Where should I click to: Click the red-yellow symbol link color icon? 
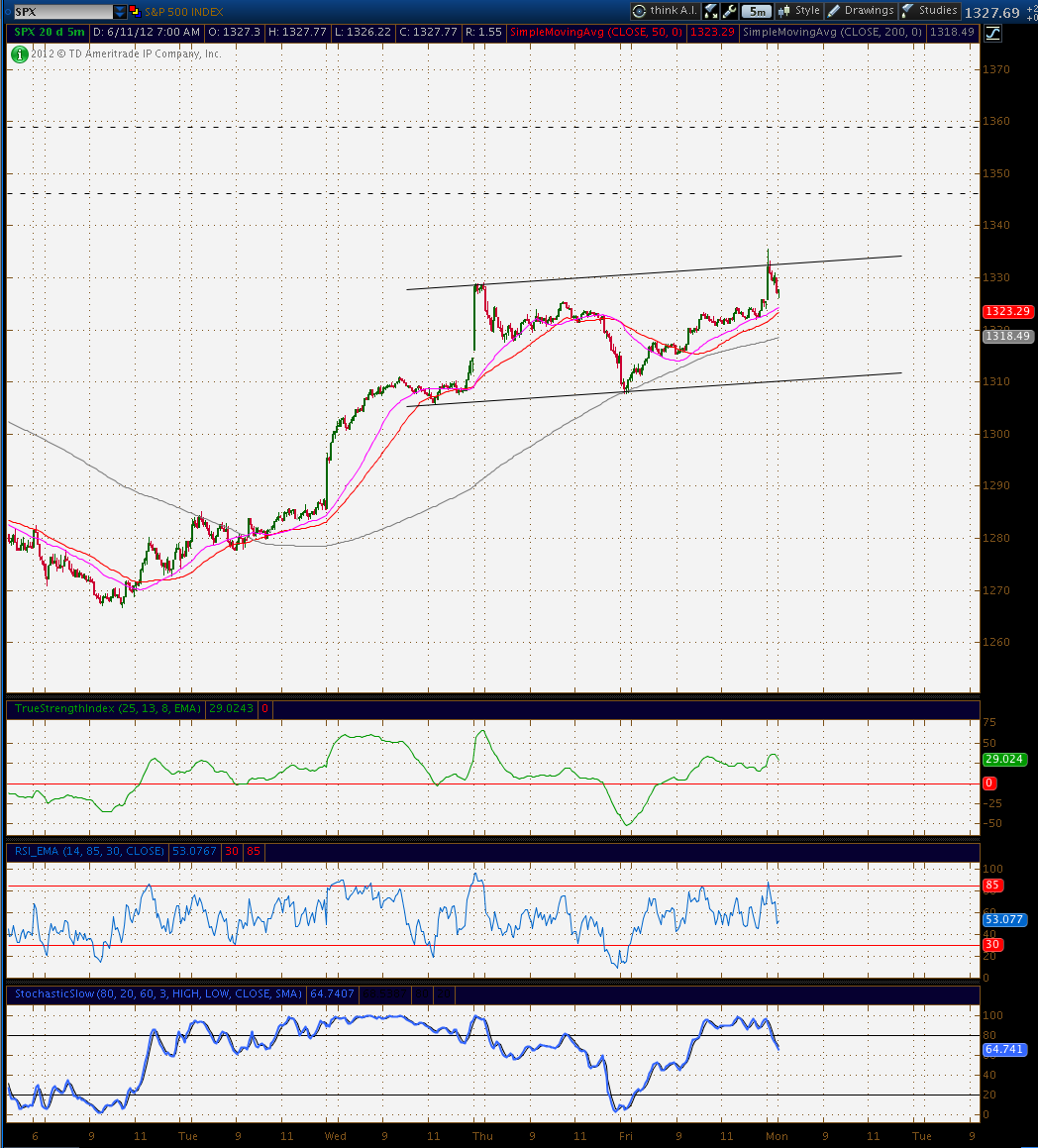click(135, 11)
